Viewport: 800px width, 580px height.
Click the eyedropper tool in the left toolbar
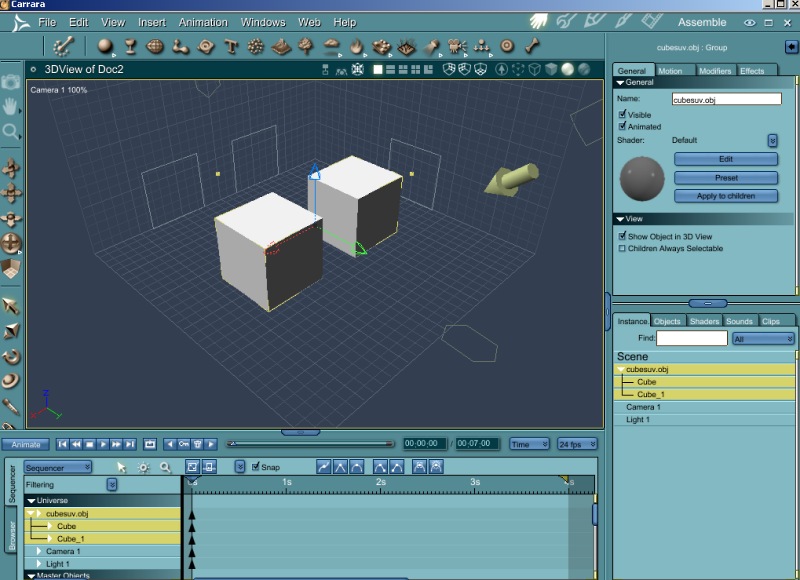tap(11, 406)
